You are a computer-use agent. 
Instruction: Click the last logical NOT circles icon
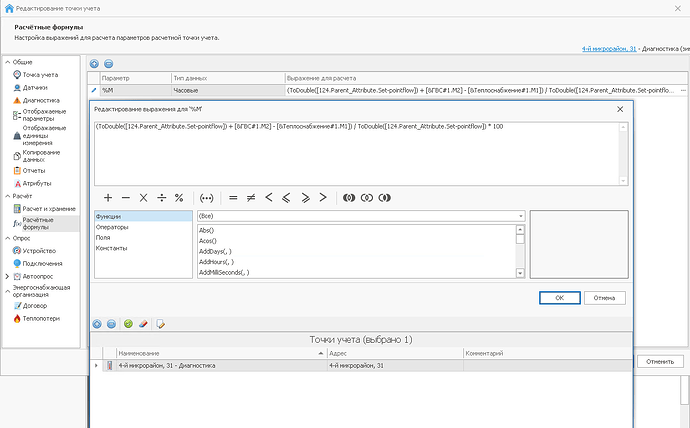click(x=385, y=198)
